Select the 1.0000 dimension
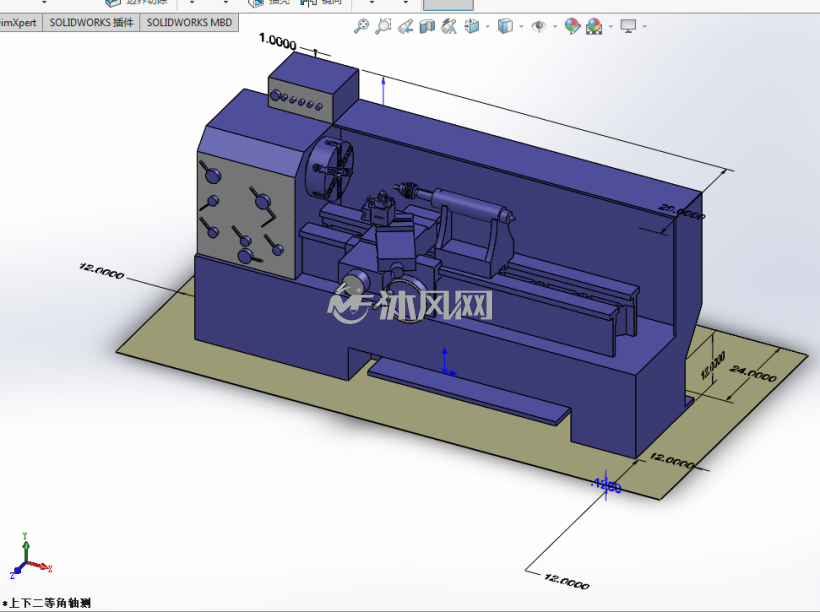Image resolution: width=820 pixels, height=612 pixels. click(278, 41)
